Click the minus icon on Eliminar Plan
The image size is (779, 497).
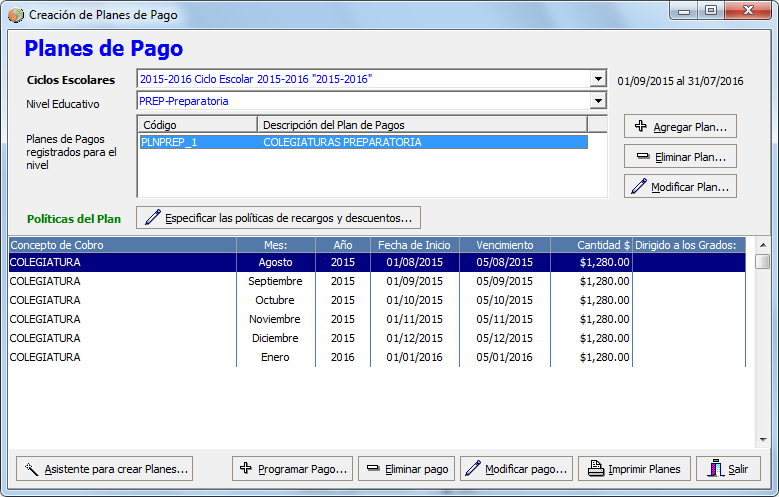click(642, 157)
